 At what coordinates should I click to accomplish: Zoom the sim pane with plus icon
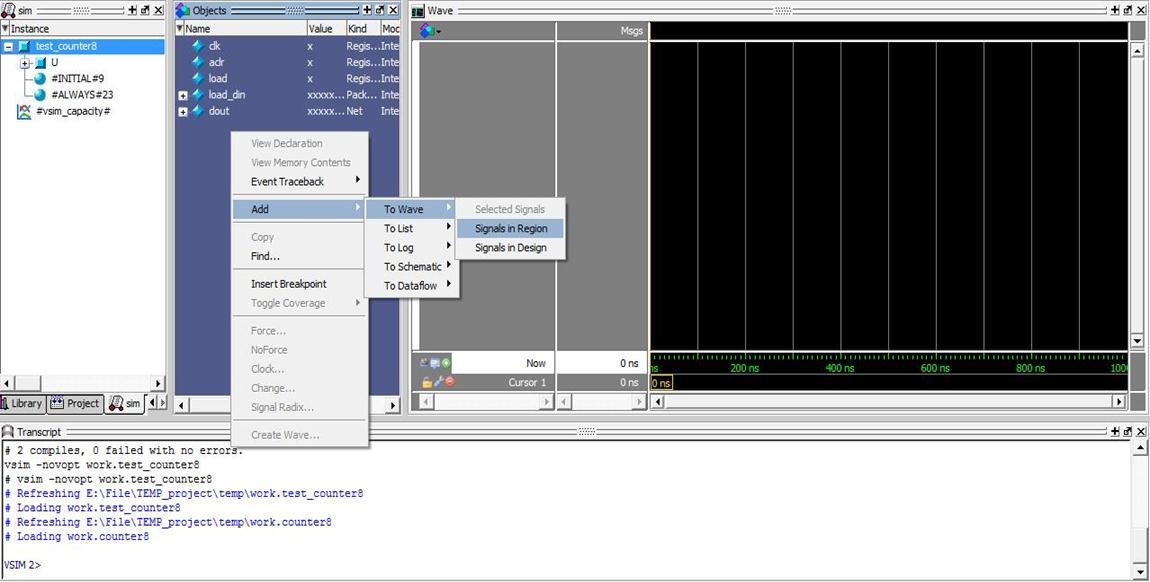coord(132,10)
